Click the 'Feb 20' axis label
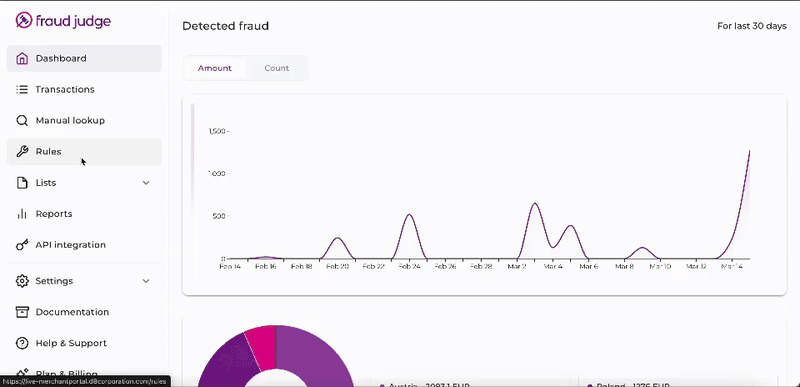The width and height of the screenshot is (800, 387). pyautogui.click(x=337, y=267)
